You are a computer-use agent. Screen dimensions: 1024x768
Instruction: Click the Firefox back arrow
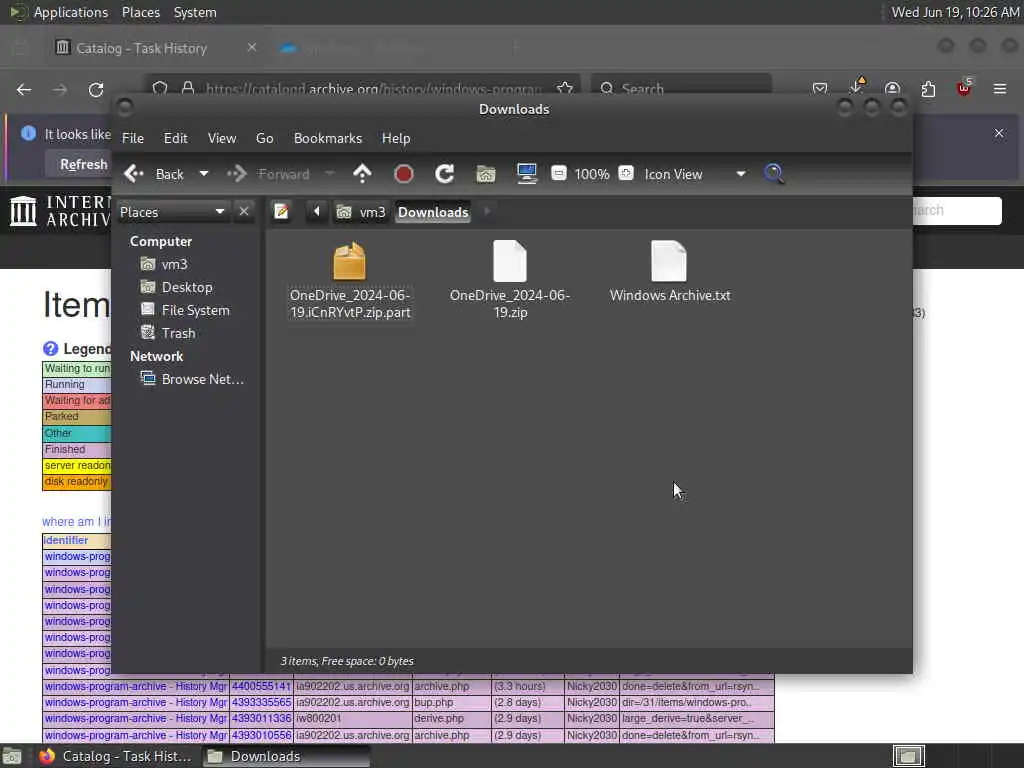click(x=24, y=89)
